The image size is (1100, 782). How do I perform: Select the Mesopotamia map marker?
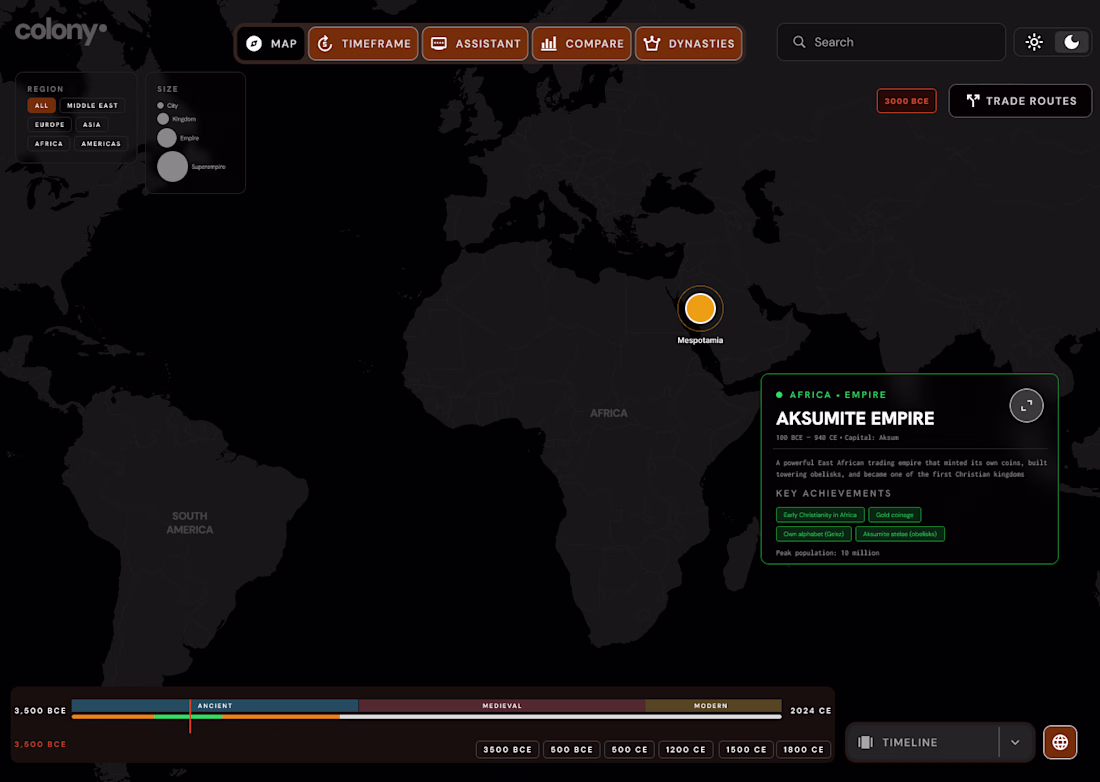[x=700, y=309]
